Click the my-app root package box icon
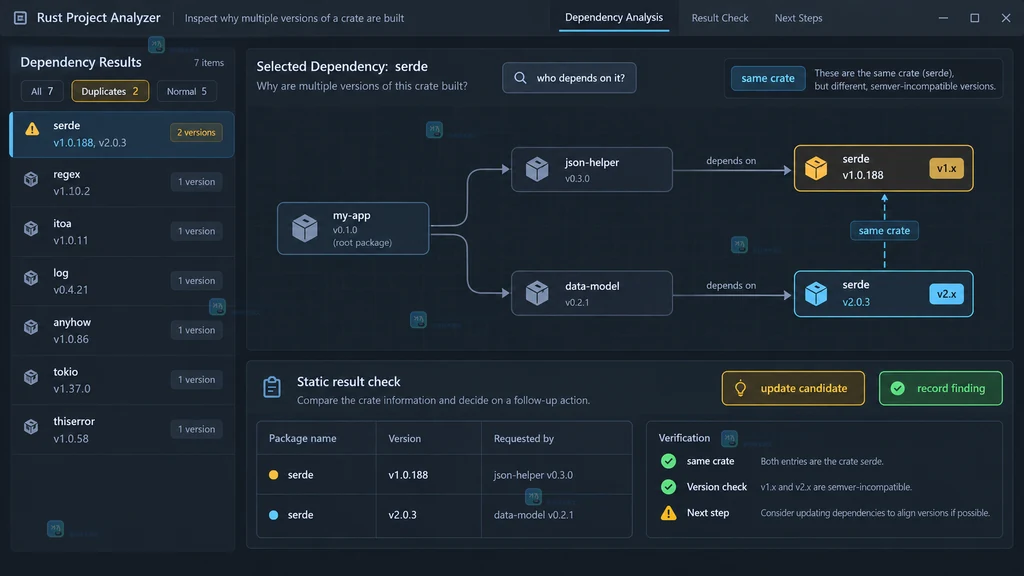 [x=304, y=228]
